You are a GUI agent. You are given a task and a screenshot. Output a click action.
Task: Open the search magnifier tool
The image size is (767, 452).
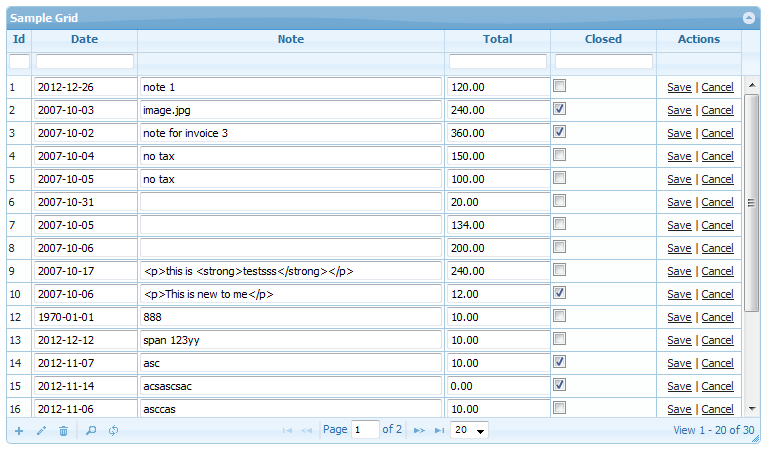pyautogui.click(x=90, y=430)
